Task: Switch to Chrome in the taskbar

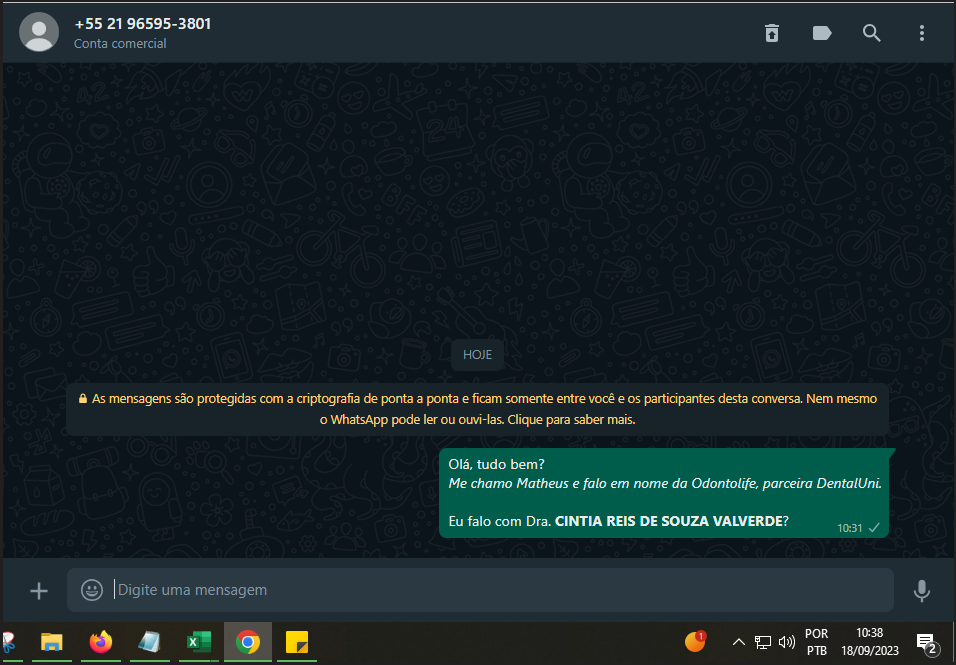Action: coord(248,642)
